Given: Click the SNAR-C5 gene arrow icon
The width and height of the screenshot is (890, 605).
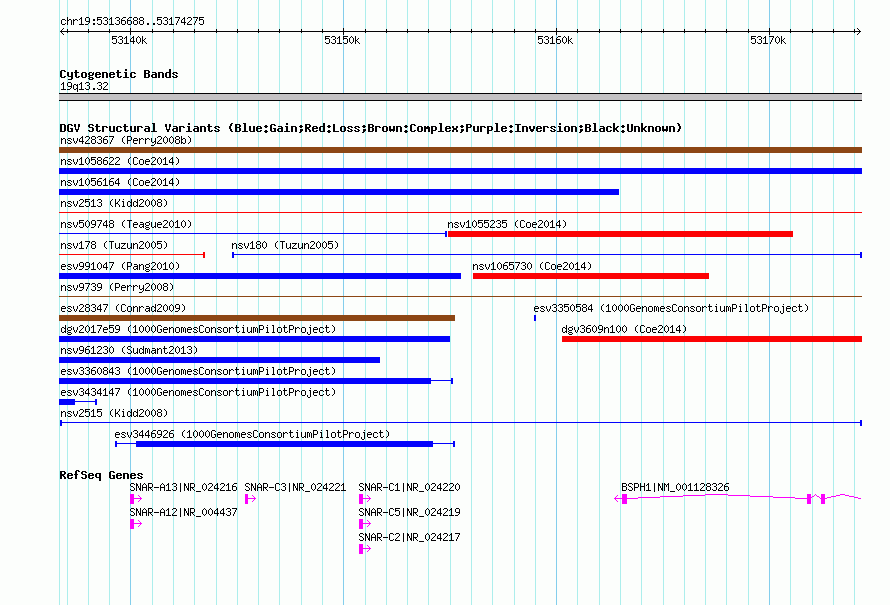Looking at the screenshot, I should pyautogui.click(x=365, y=524).
